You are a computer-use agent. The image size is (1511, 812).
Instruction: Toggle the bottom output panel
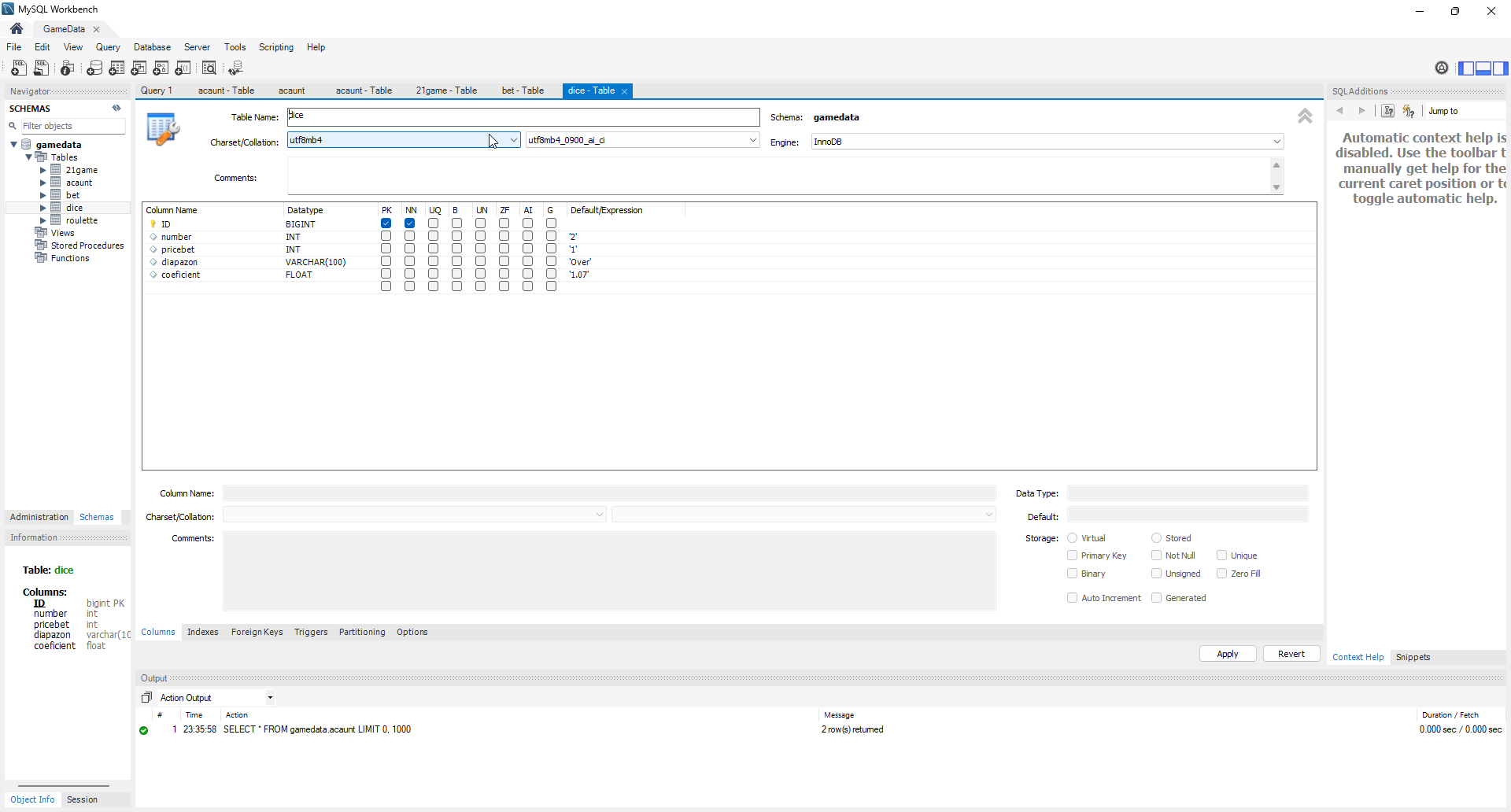coord(1483,68)
